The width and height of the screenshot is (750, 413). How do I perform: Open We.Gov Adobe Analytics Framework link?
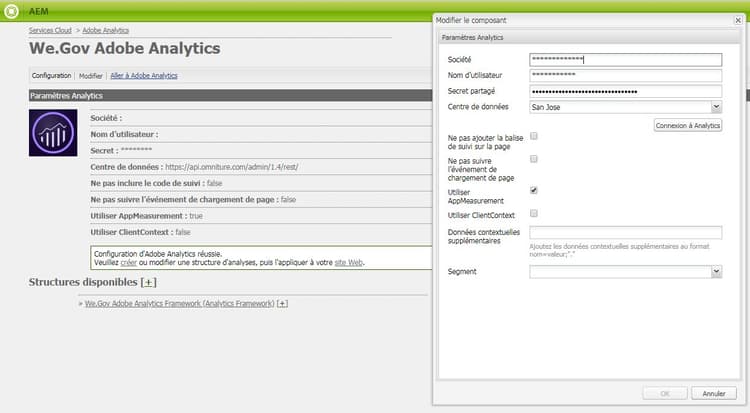click(179, 303)
